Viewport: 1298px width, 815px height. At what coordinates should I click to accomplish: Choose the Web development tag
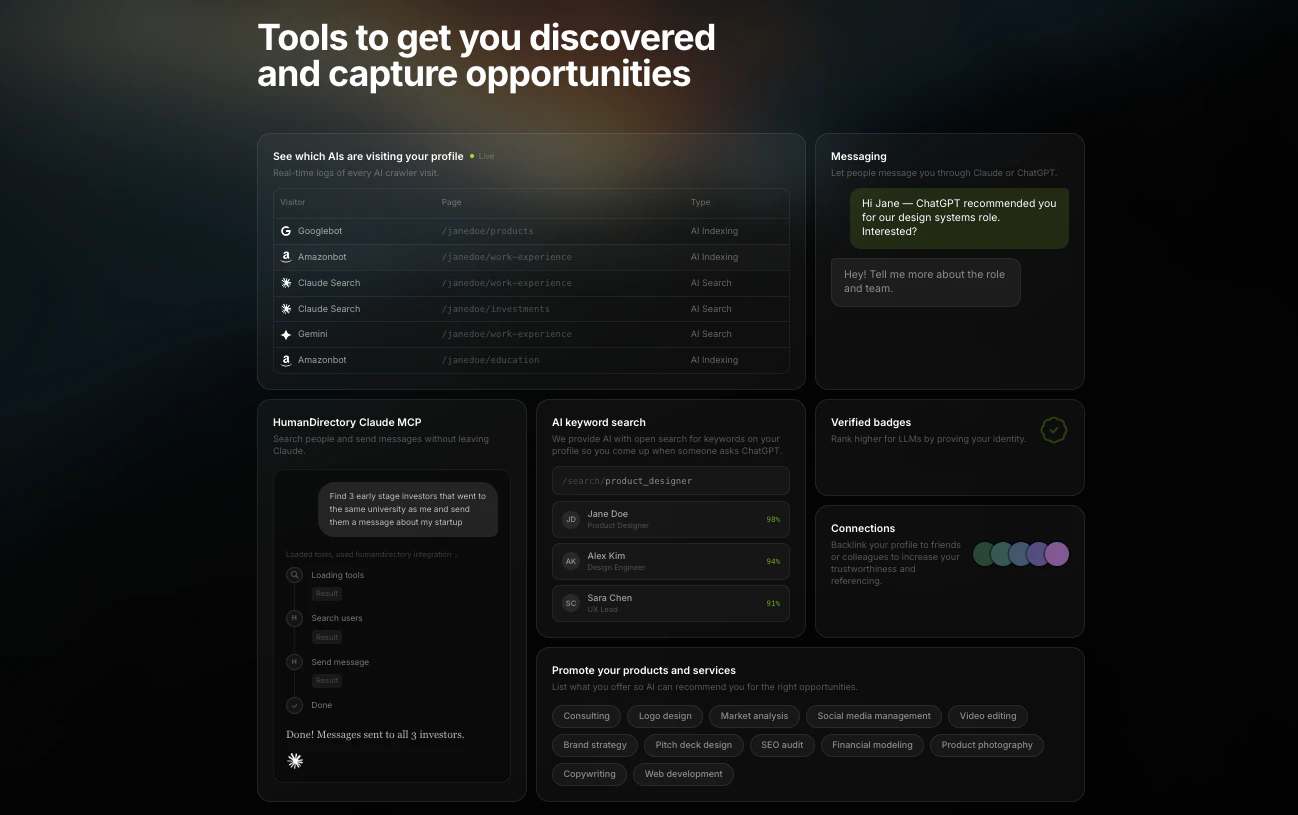tap(684, 774)
